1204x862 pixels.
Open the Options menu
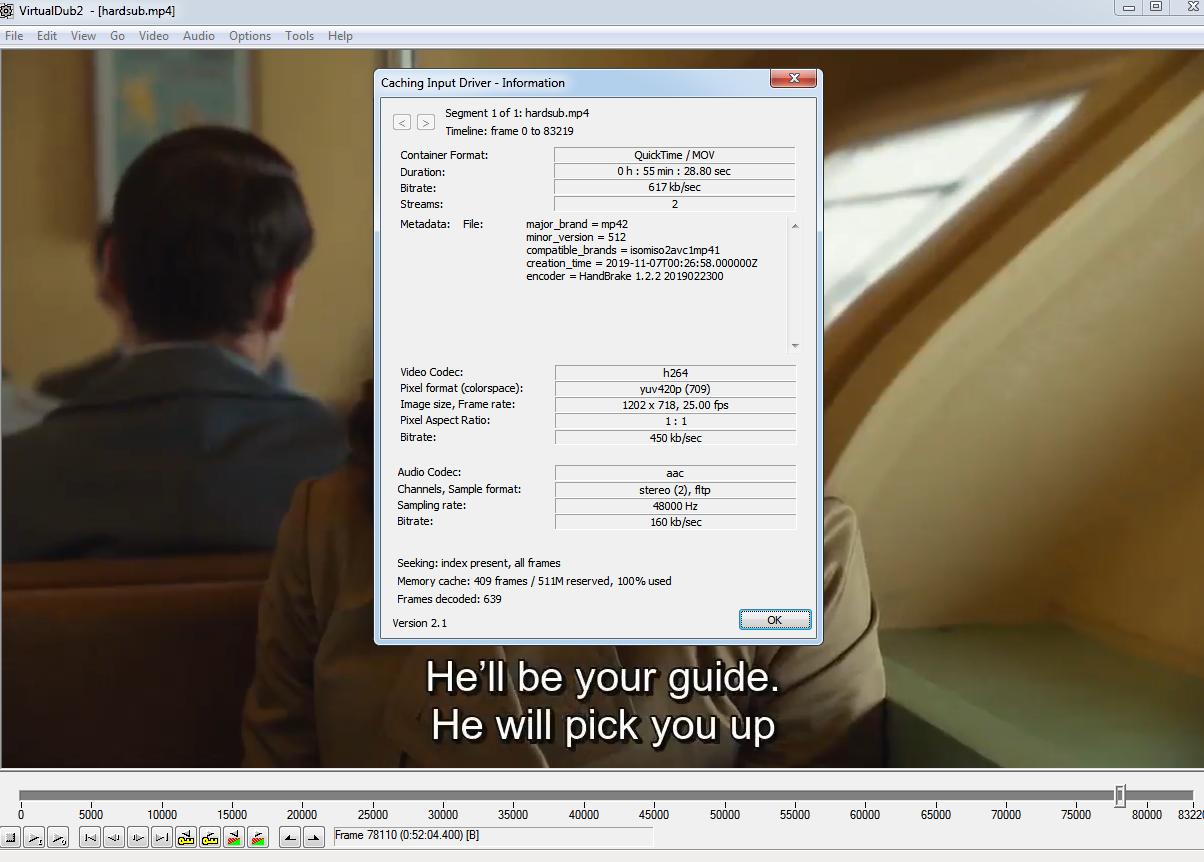pyautogui.click(x=250, y=35)
